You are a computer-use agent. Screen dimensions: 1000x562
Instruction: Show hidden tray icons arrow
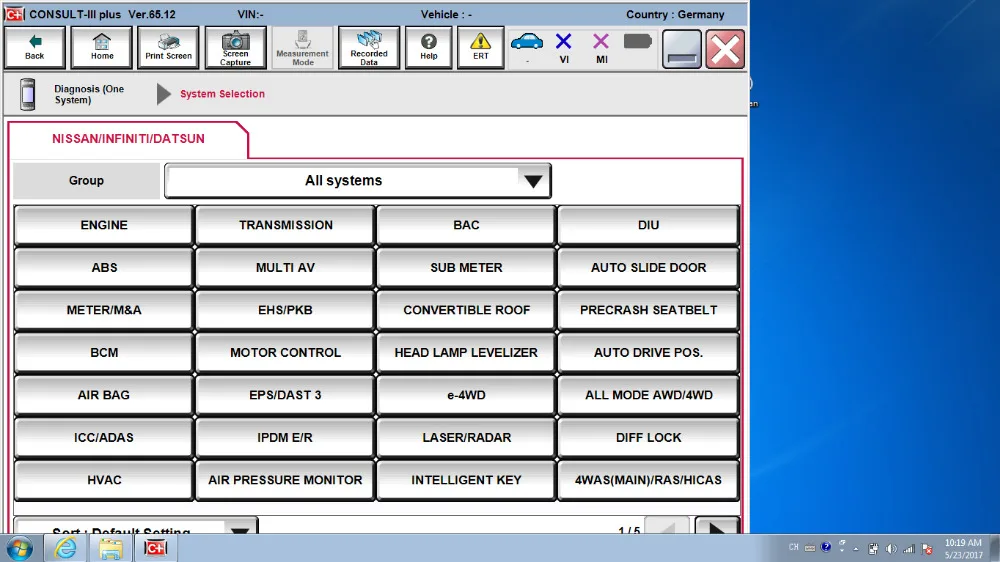click(x=856, y=549)
